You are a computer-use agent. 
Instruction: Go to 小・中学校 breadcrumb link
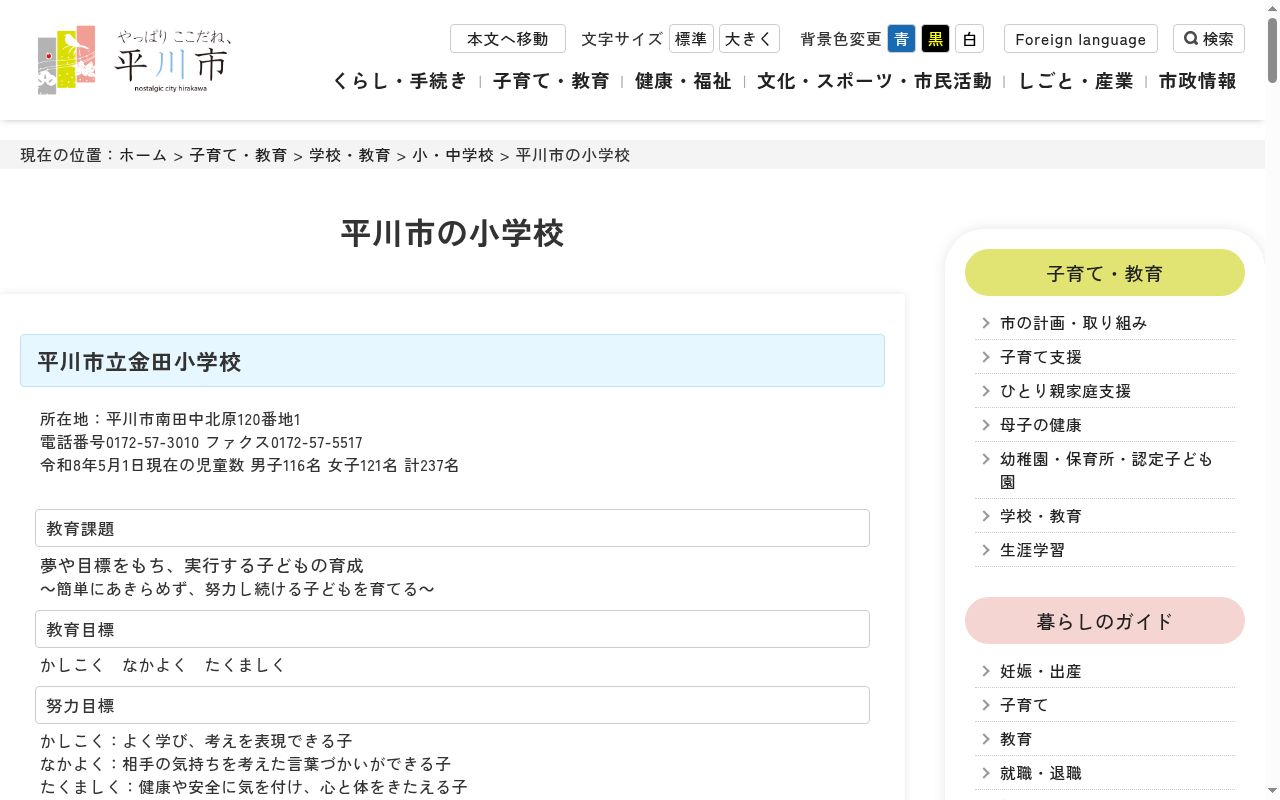[453, 155]
